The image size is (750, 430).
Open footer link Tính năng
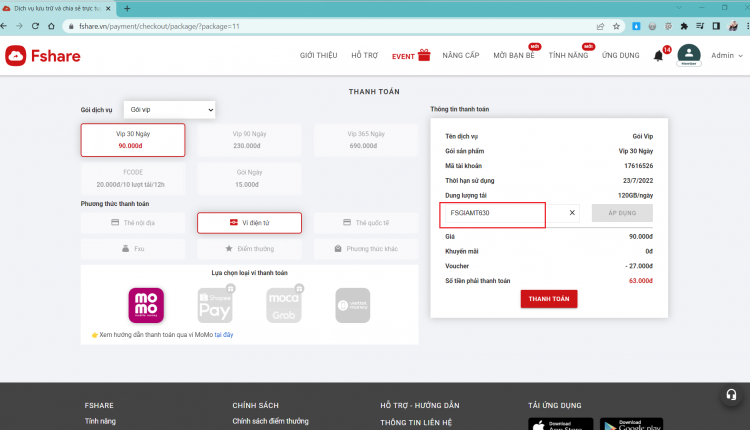tap(100, 421)
